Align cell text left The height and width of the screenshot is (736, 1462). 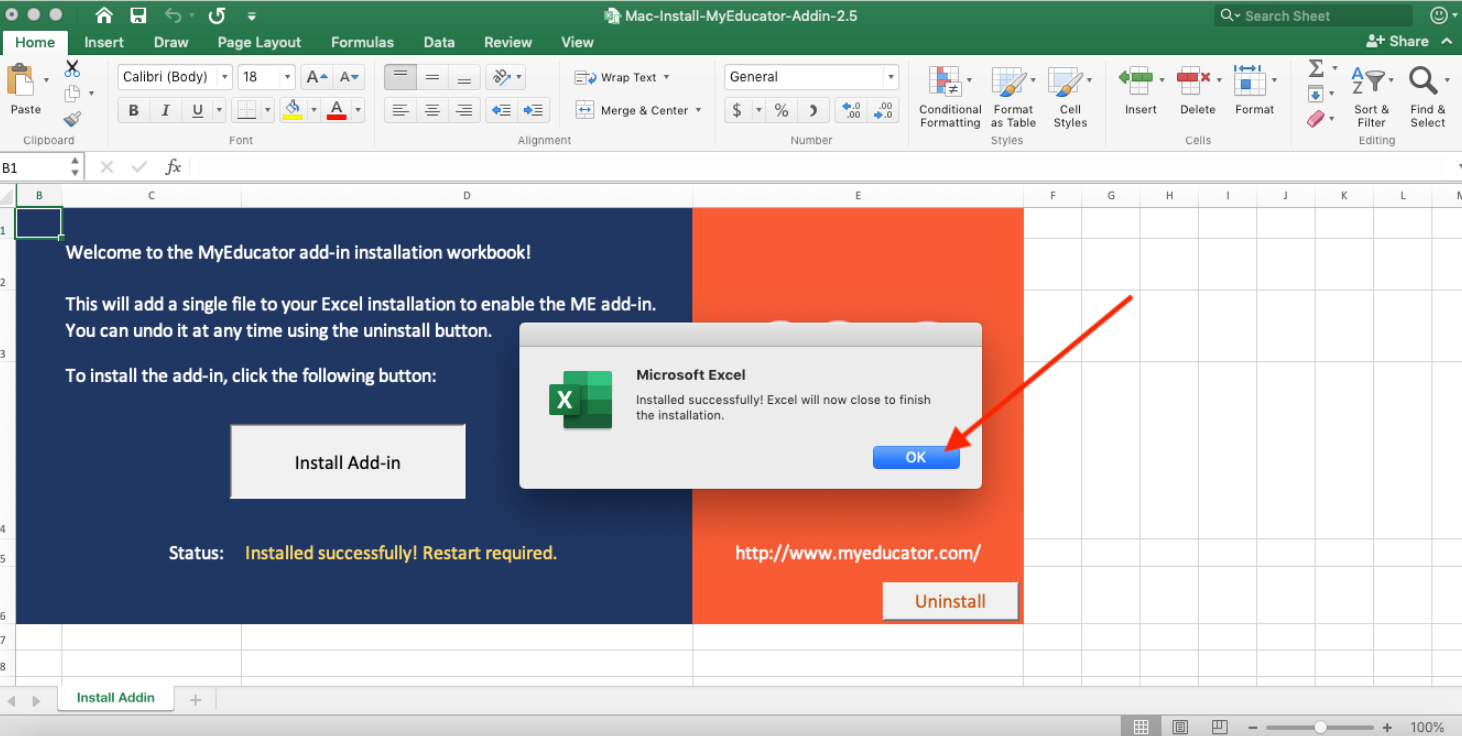point(401,110)
